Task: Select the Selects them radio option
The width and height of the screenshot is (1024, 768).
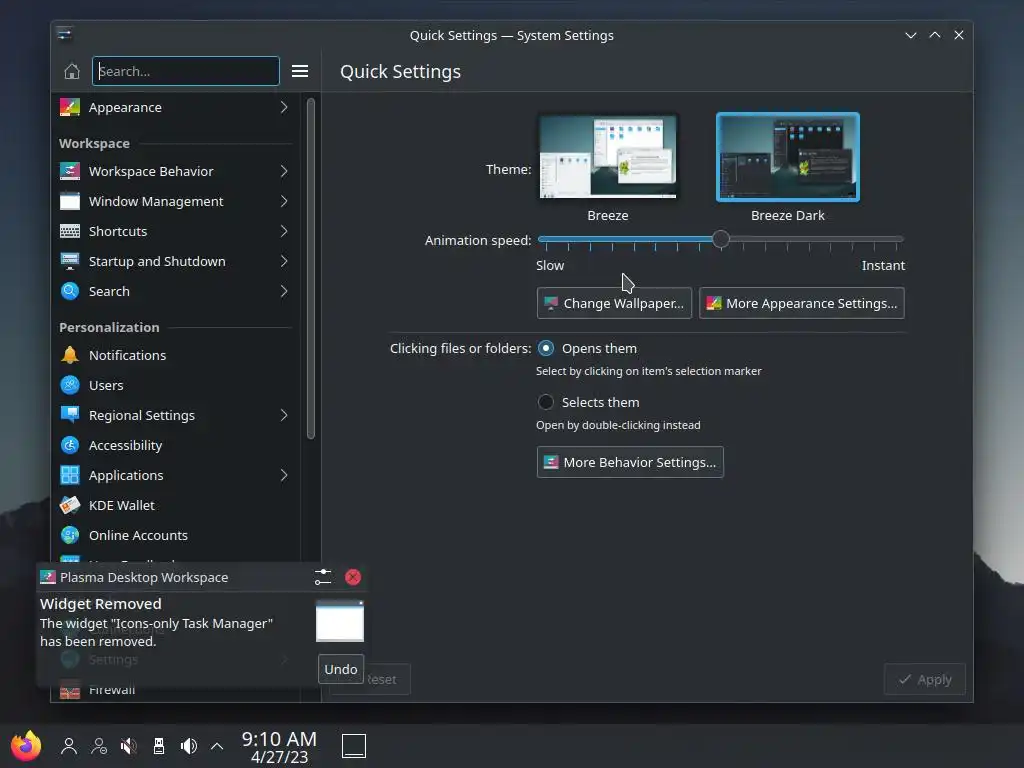Action: [x=545, y=402]
